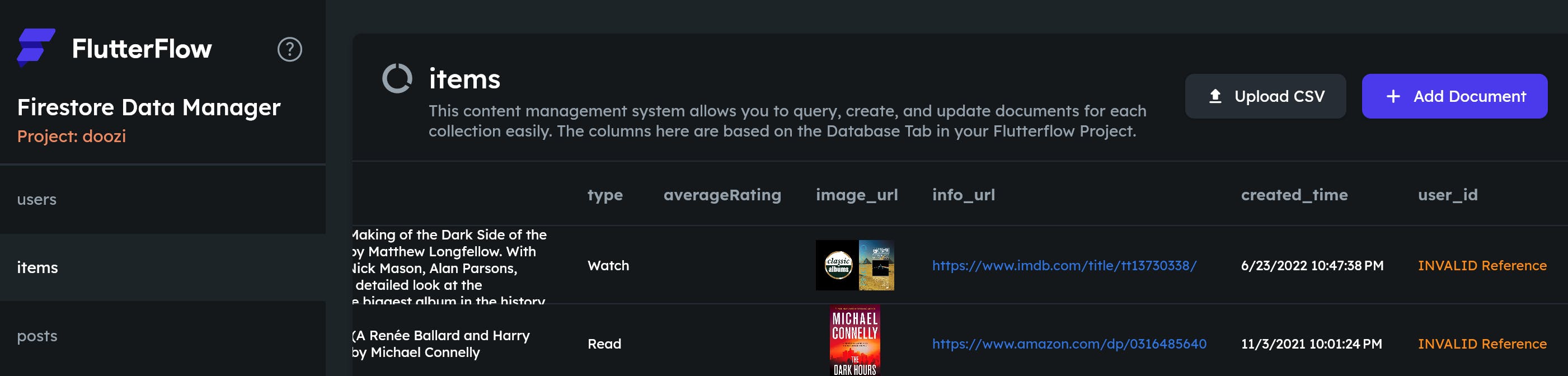Click the second row INVALID Reference
Image resolution: width=1568 pixels, height=376 pixels.
point(1482,344)
